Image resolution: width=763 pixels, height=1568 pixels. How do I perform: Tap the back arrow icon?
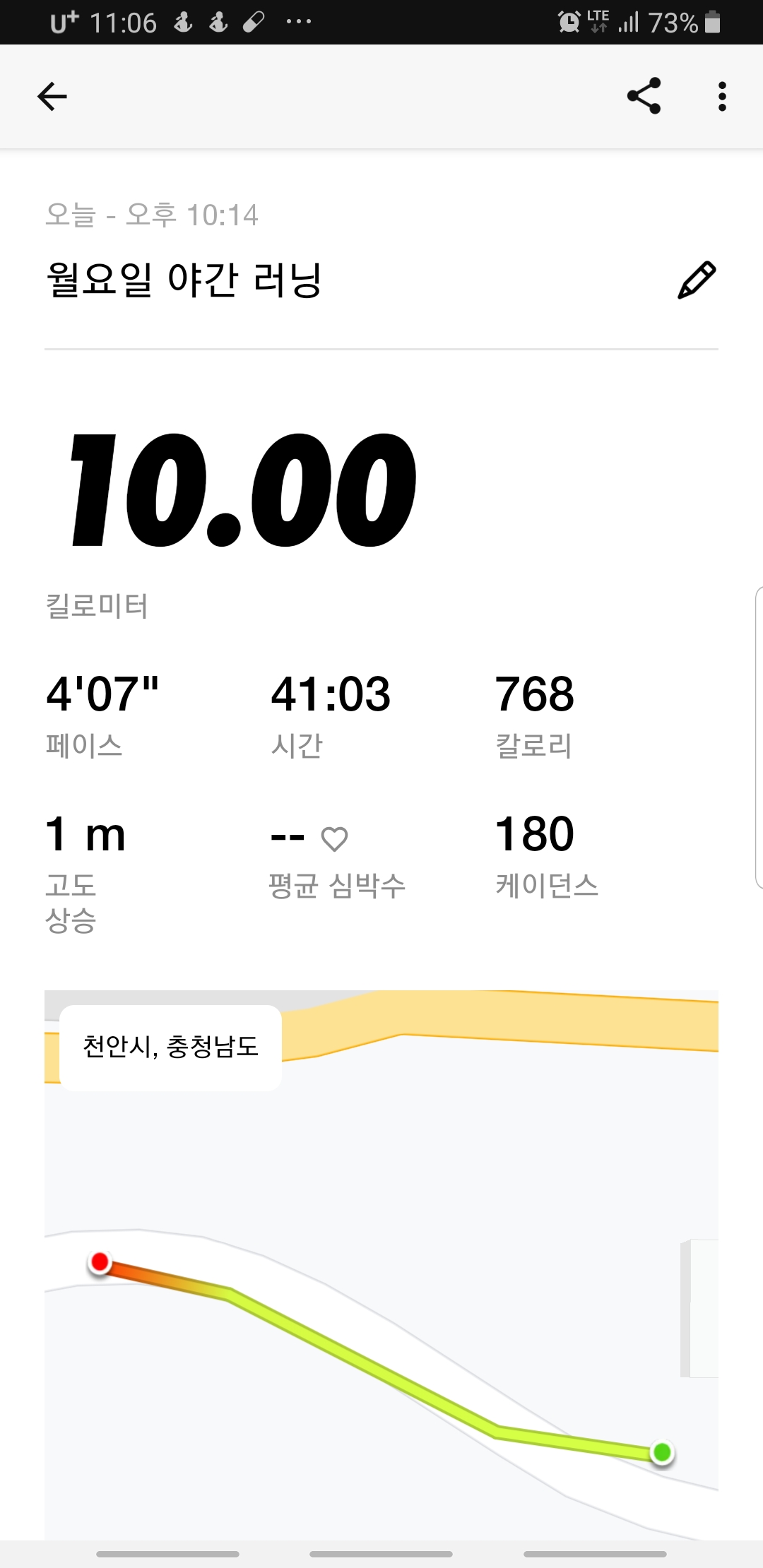(x=52, y=97)
